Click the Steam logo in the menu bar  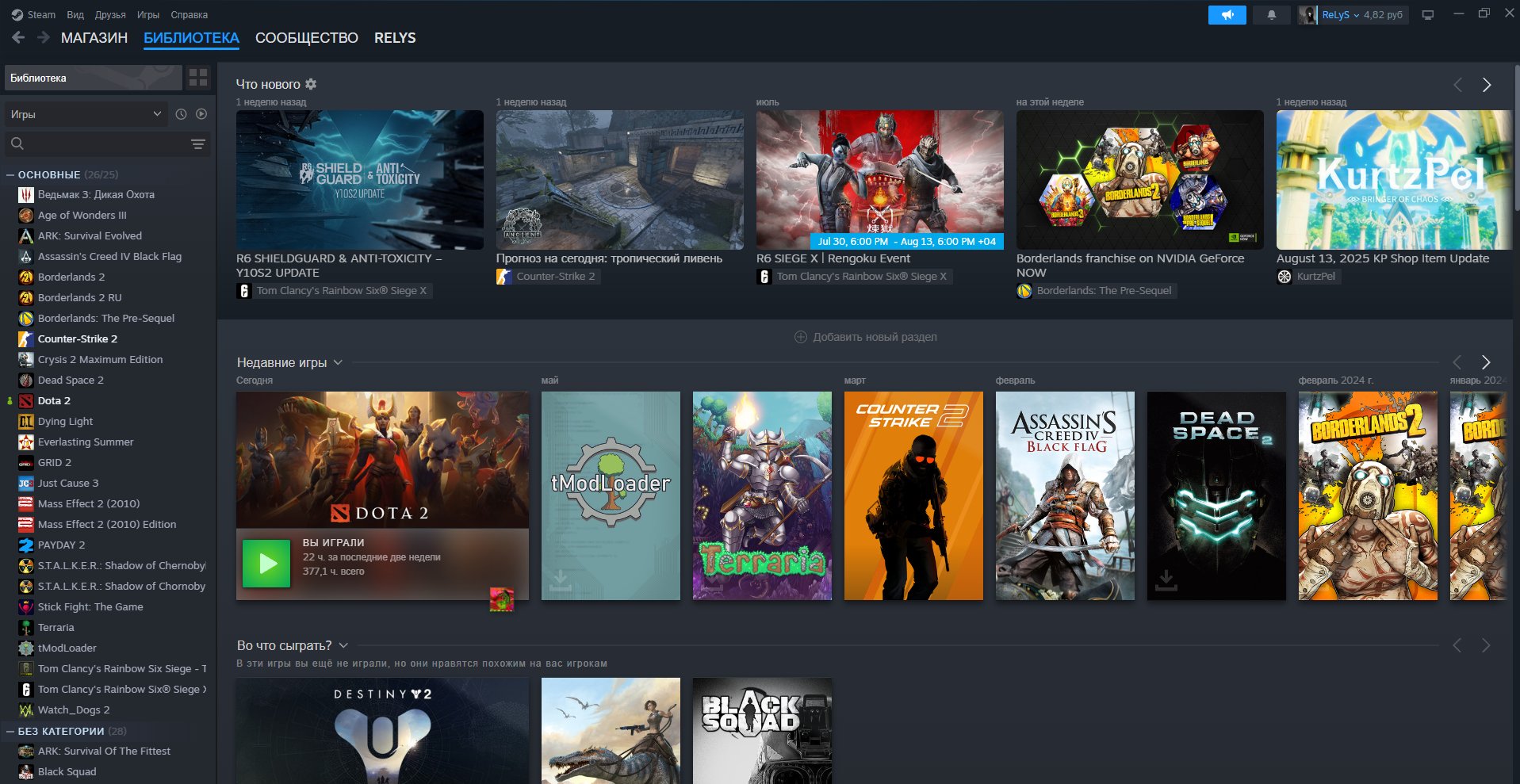(17, 15)
